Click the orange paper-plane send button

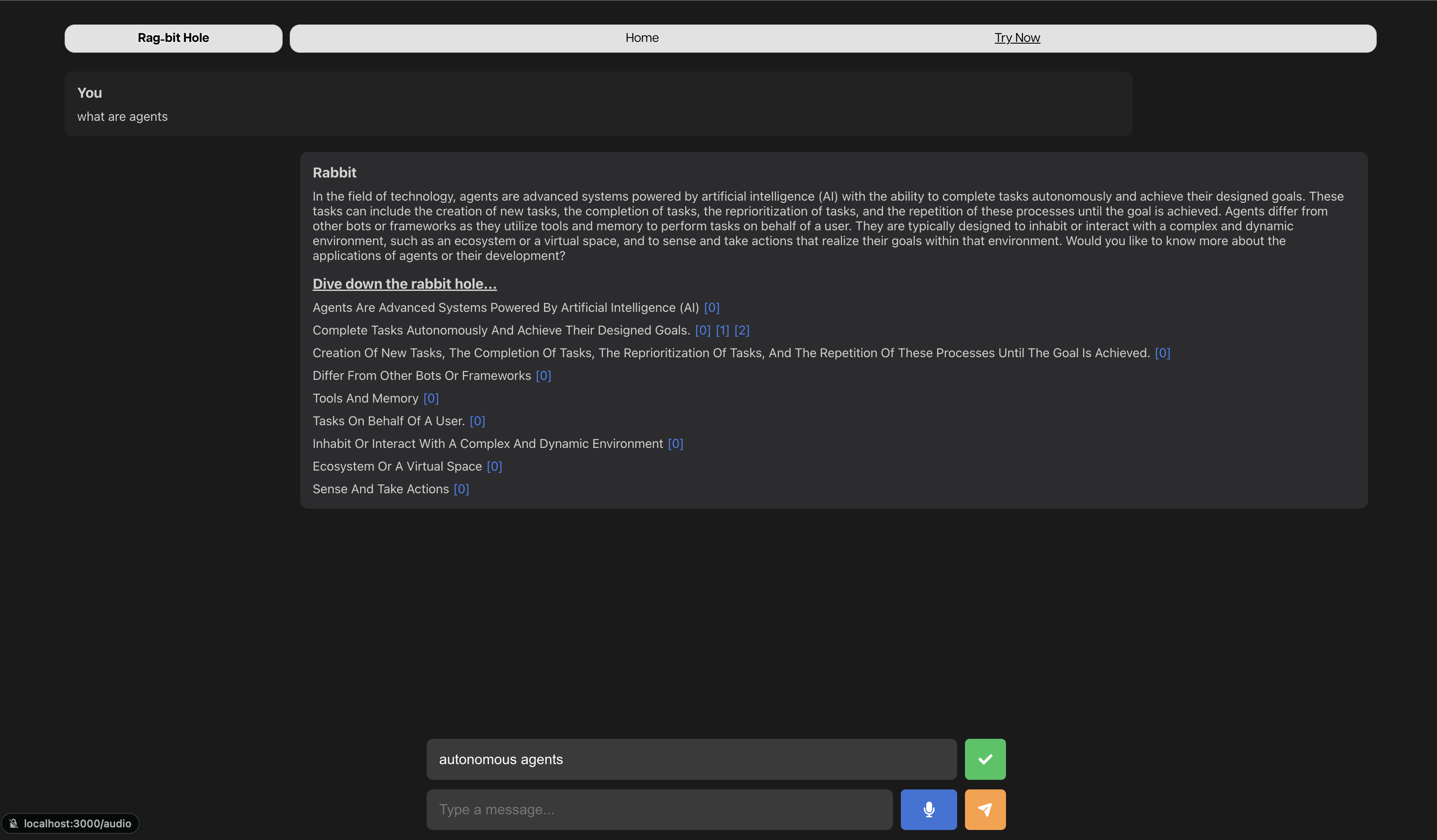(x=985, y=809)
